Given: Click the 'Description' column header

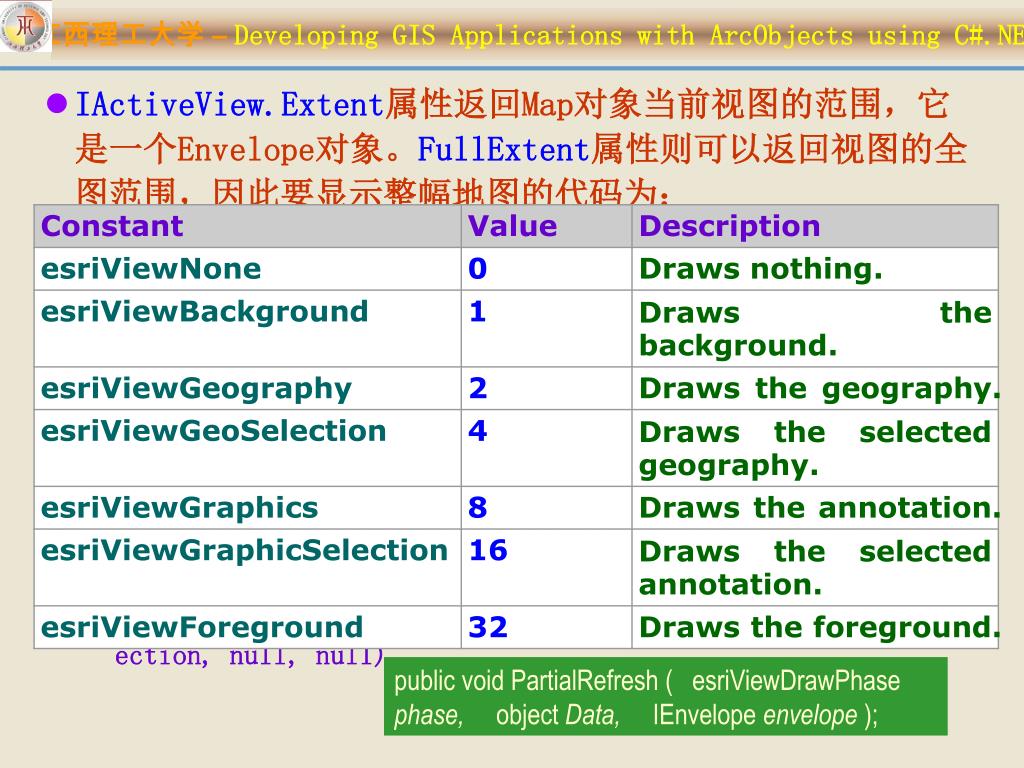Looking at the screenshot, I should 814,226.
